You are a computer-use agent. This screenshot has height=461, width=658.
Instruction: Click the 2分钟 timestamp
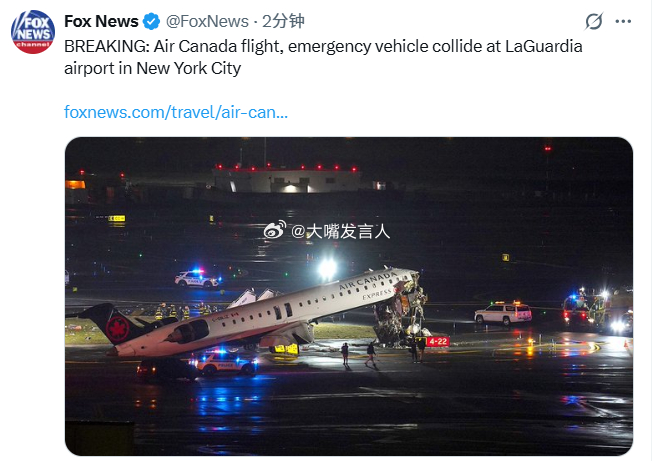click(x=283, y=21)
